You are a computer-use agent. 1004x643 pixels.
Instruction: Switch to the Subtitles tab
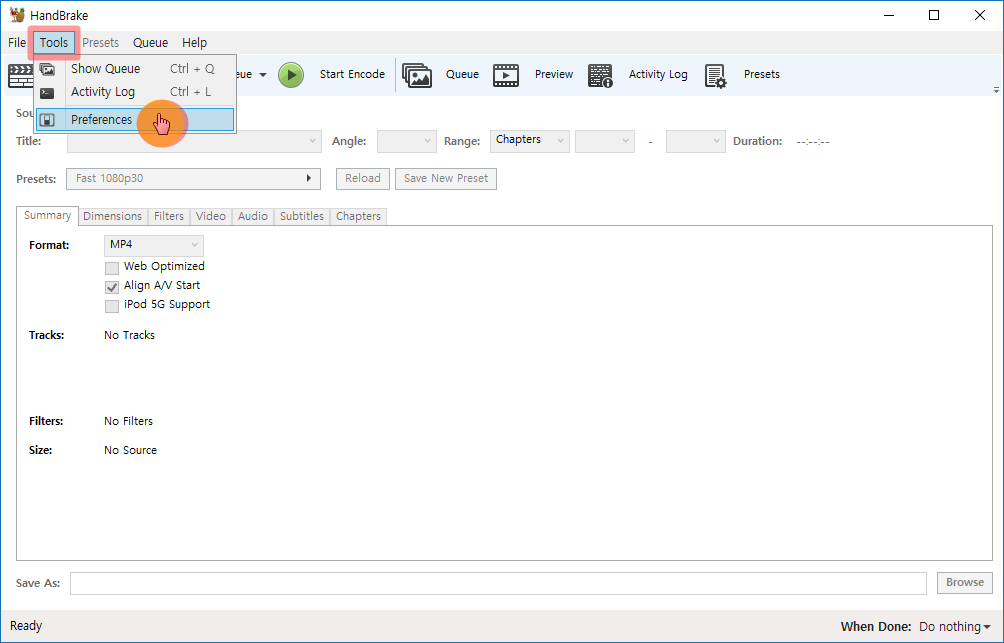point(302,216)
